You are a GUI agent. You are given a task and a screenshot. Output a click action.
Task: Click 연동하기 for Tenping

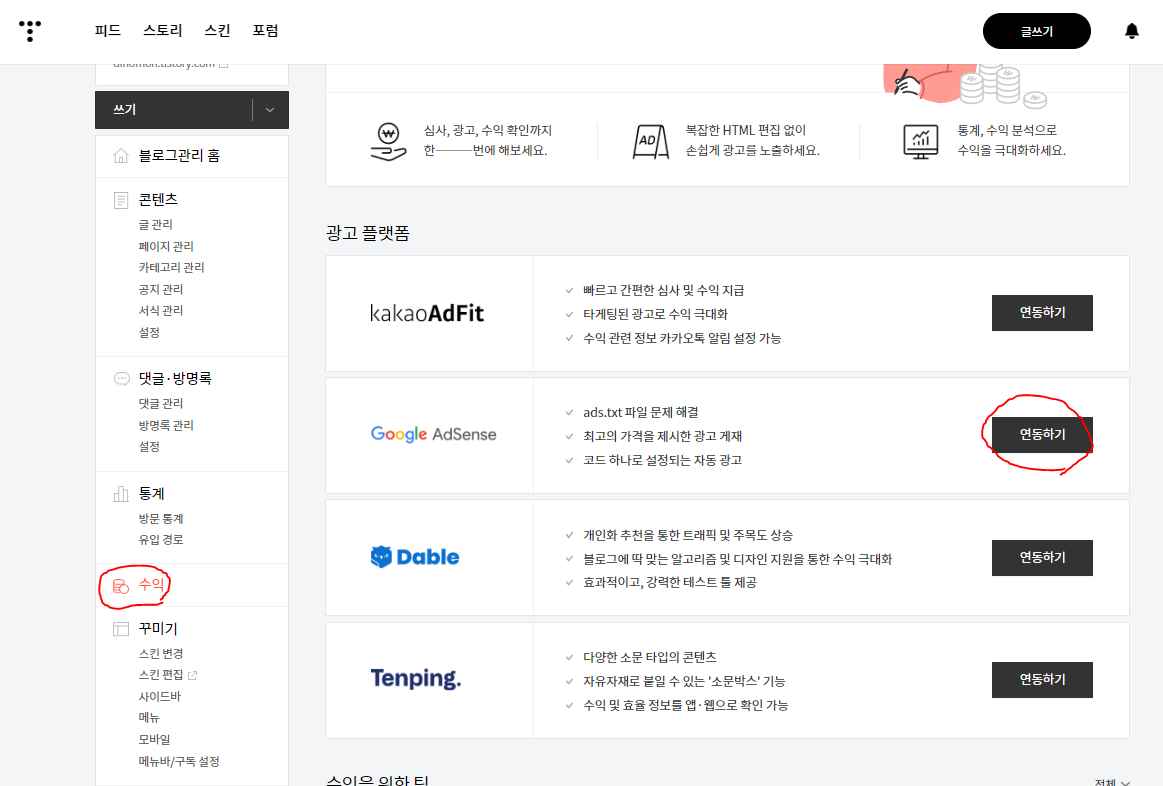(1042, 679)
